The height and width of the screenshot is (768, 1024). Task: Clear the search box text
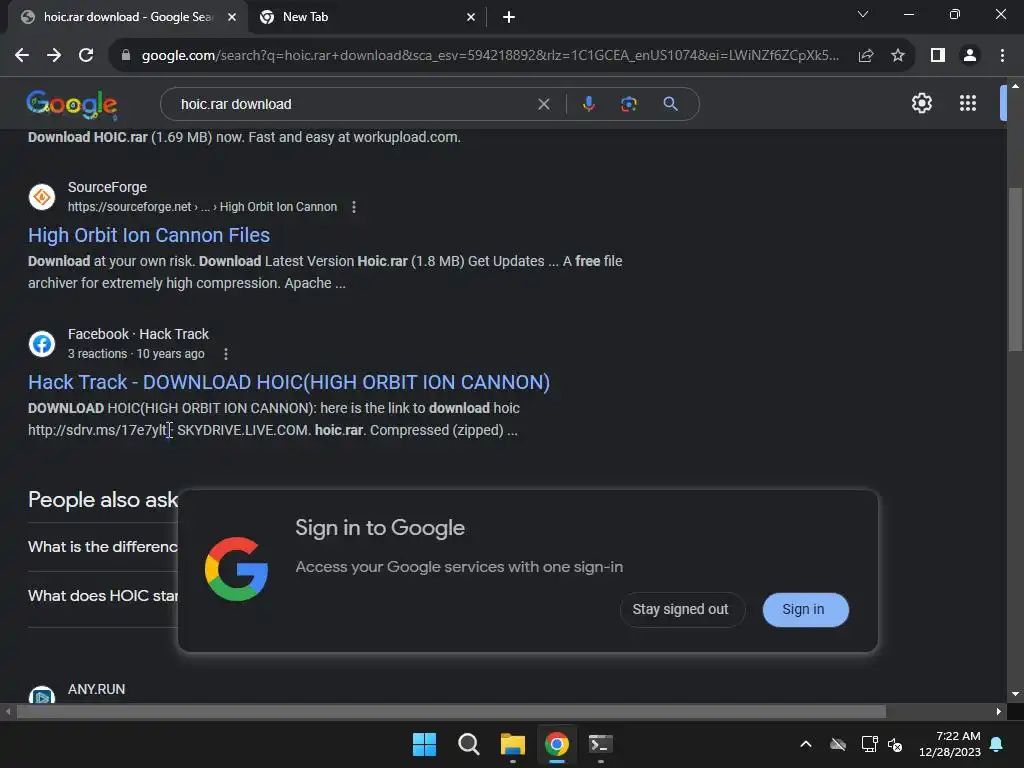(x=543, y=104)
